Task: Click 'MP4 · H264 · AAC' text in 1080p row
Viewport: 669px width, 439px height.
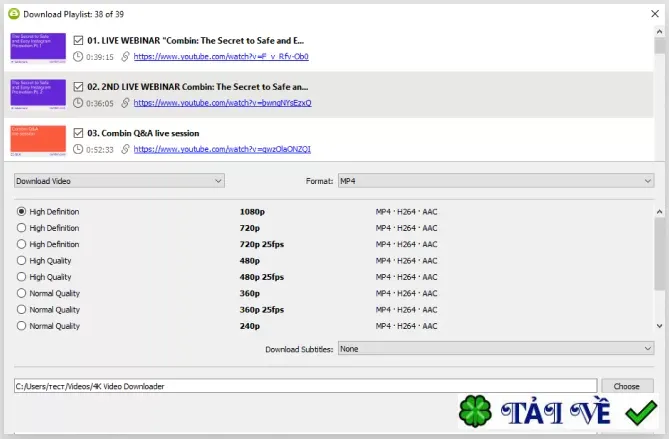Action: pos(407,212)
